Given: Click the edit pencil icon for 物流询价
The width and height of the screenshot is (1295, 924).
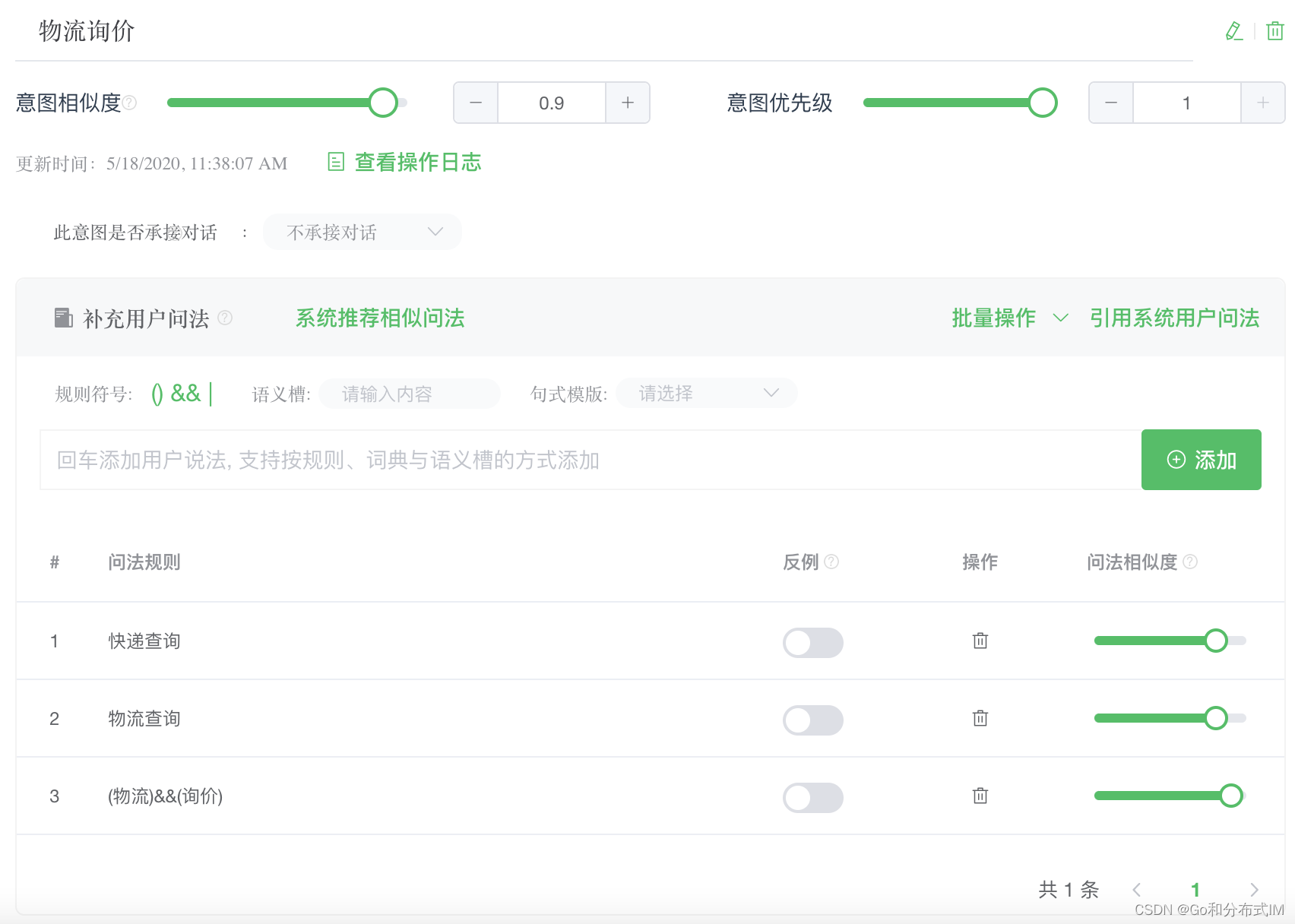Looking at the screenshot, I should coord(1234,31).
